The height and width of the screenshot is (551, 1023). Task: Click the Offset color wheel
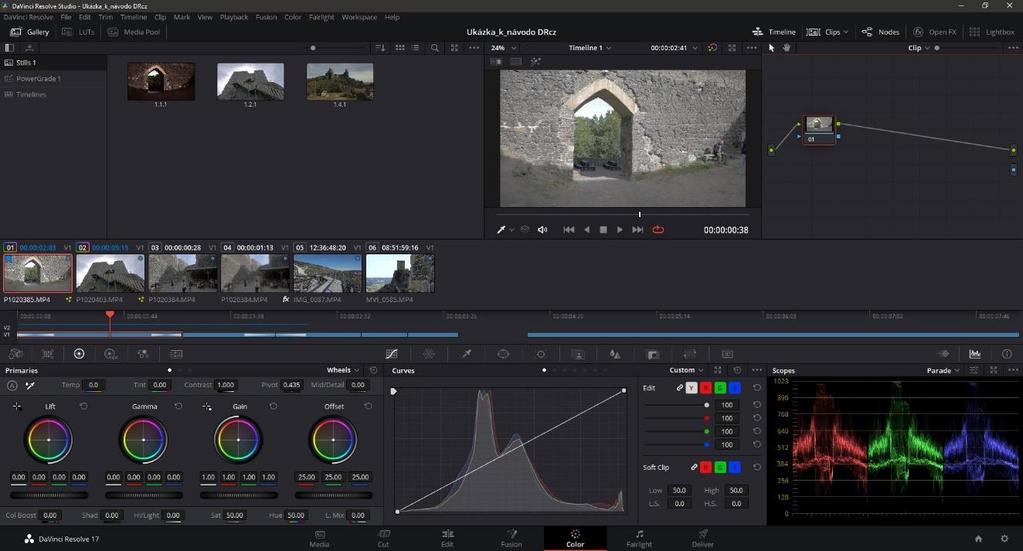click(333, 439)
